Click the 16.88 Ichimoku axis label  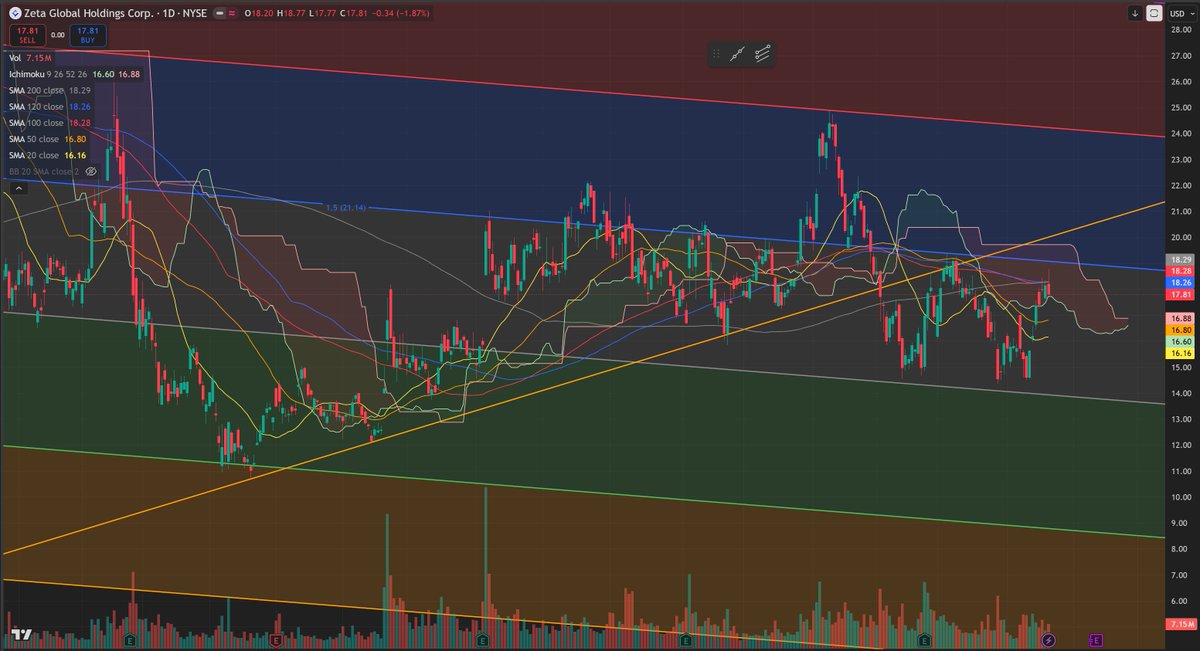1181,317
